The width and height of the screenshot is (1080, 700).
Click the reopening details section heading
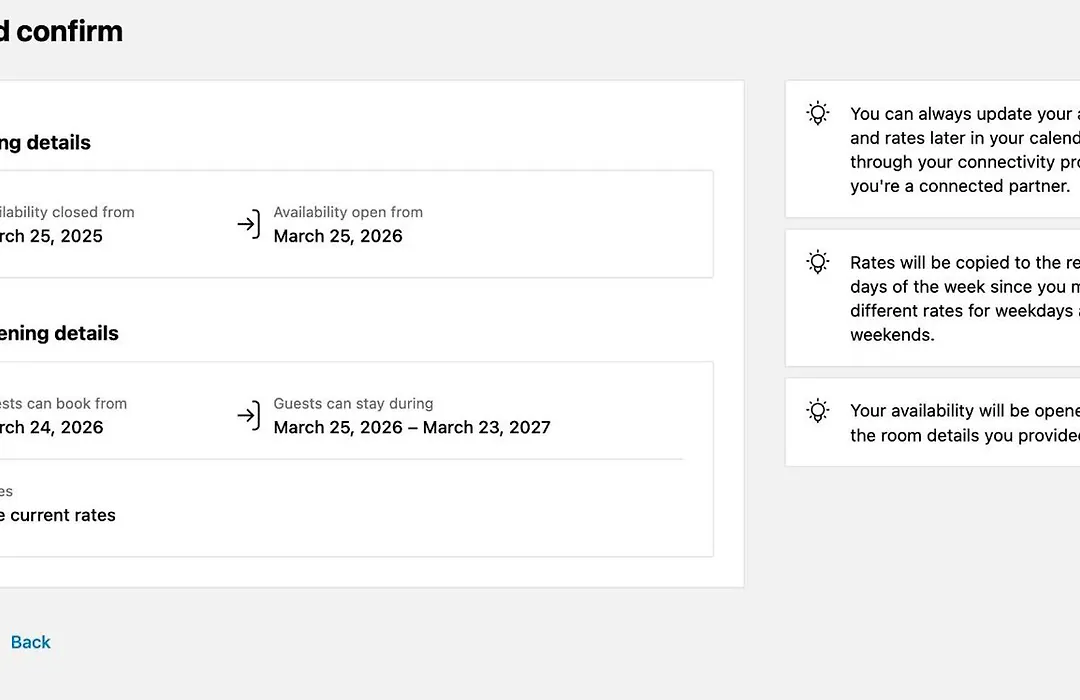pyautogui.click(x=59, y=334)
